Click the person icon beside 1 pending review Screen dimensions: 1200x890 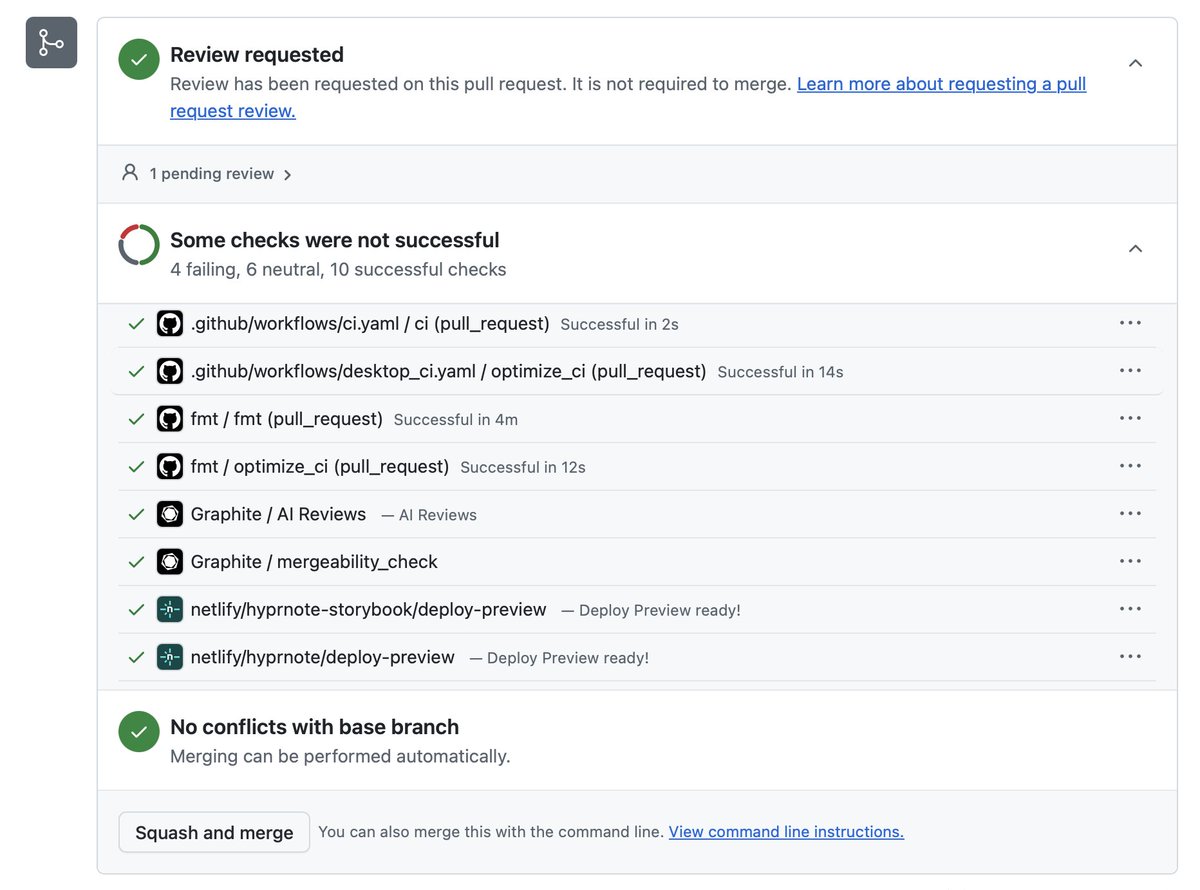129,173
